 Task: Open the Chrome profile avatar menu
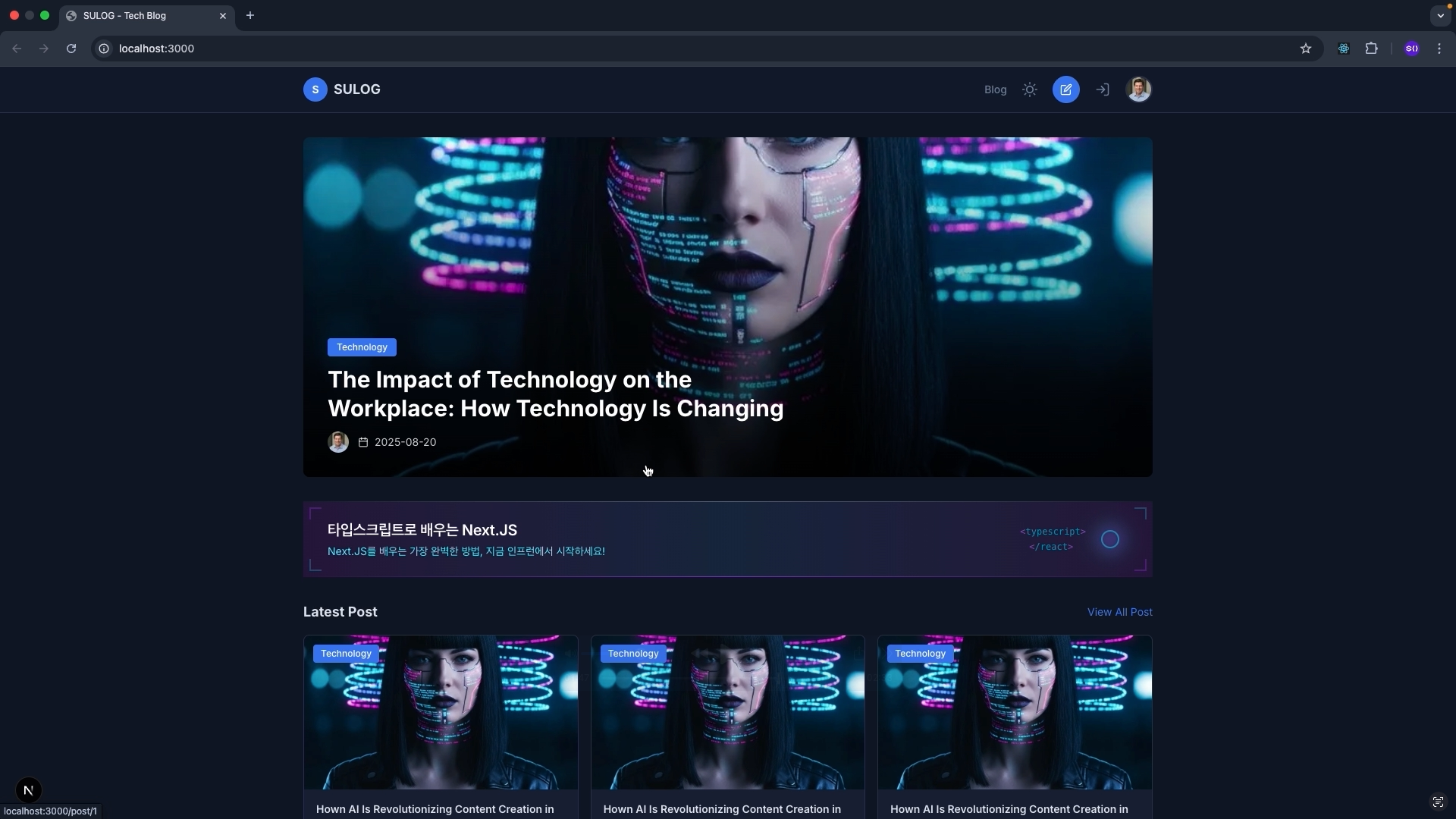[1411, 49]
